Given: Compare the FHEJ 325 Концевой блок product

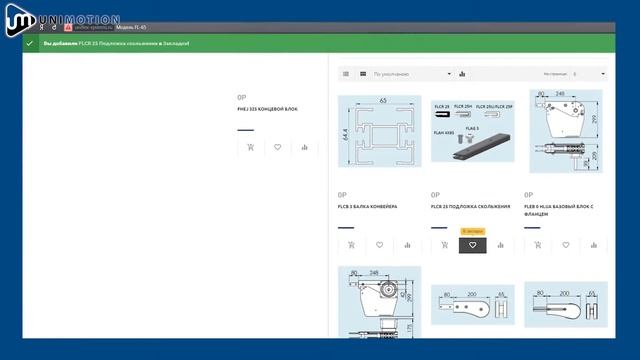Looking at the screenshot, I should coord(304,147).
